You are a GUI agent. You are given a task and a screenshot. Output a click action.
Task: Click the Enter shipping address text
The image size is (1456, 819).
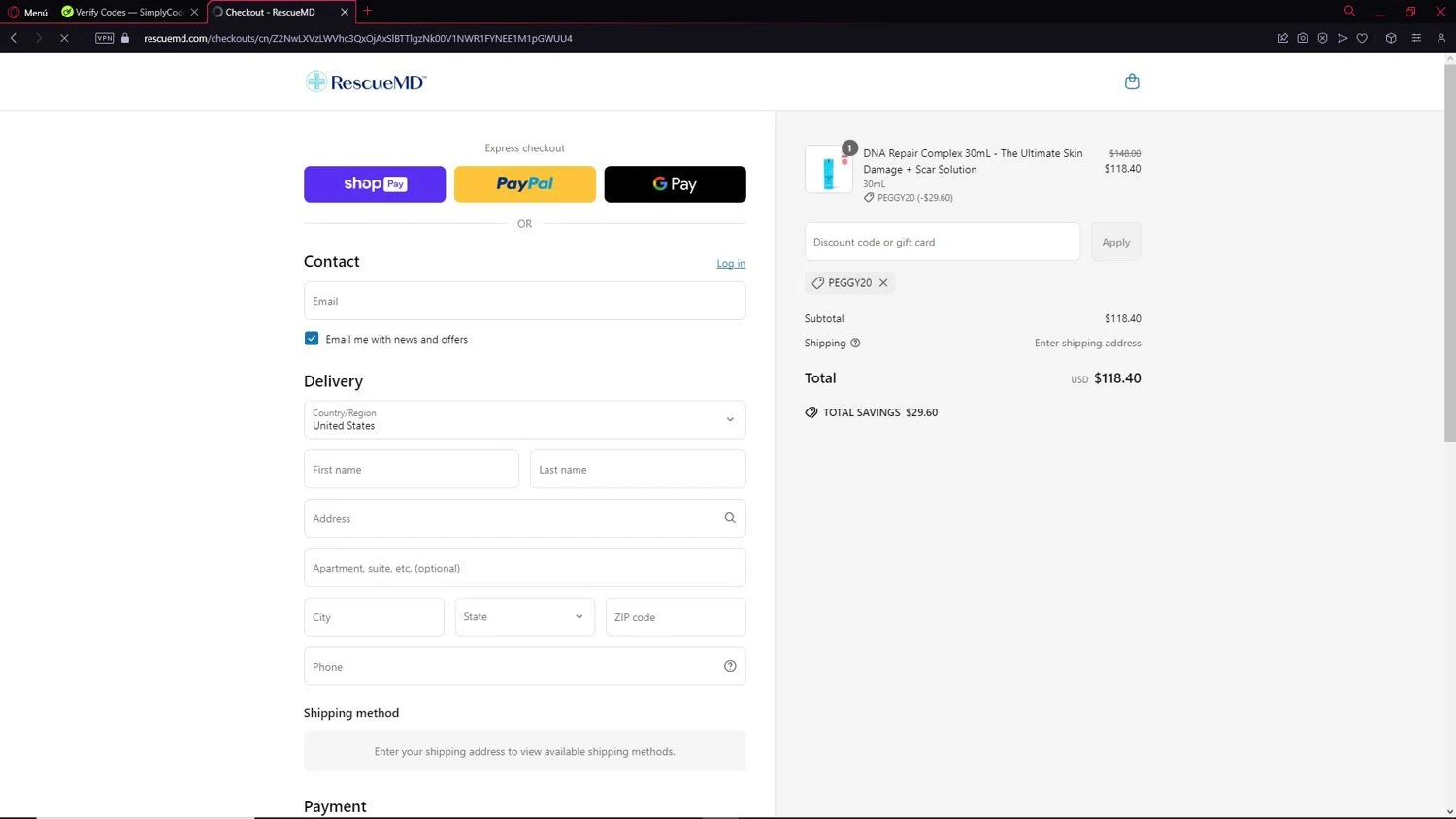pyautogui.click(x=1088, y=344)
